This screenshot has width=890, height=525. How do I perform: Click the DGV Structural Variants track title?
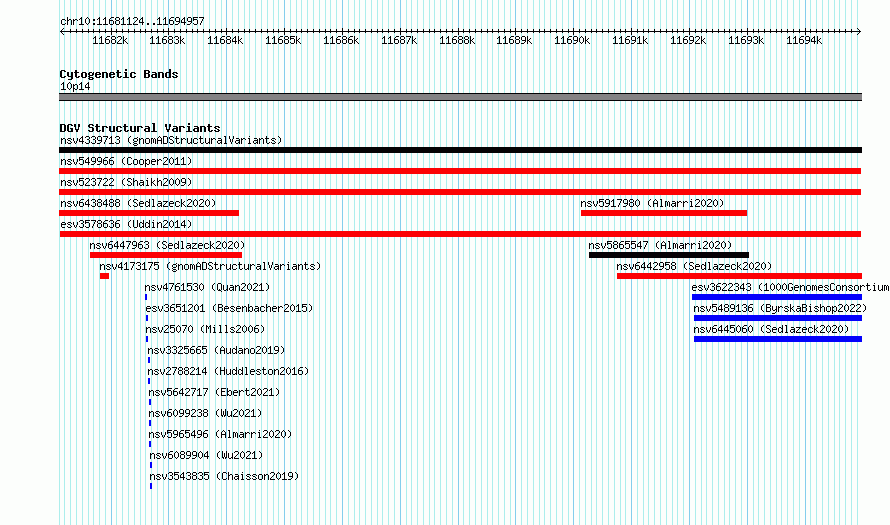coord(140,128)
